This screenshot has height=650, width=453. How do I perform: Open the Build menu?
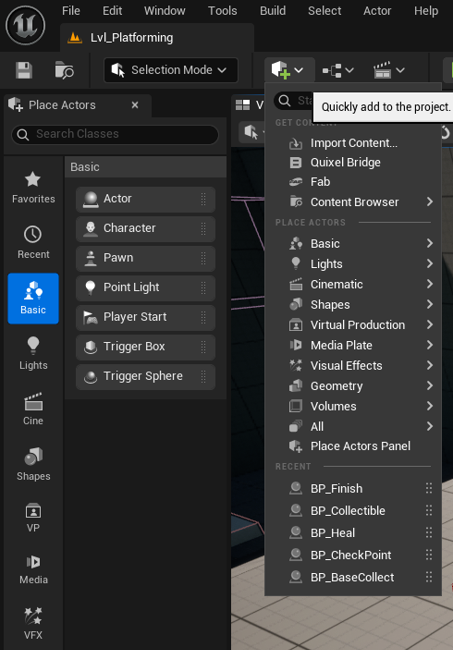point(272,11)
